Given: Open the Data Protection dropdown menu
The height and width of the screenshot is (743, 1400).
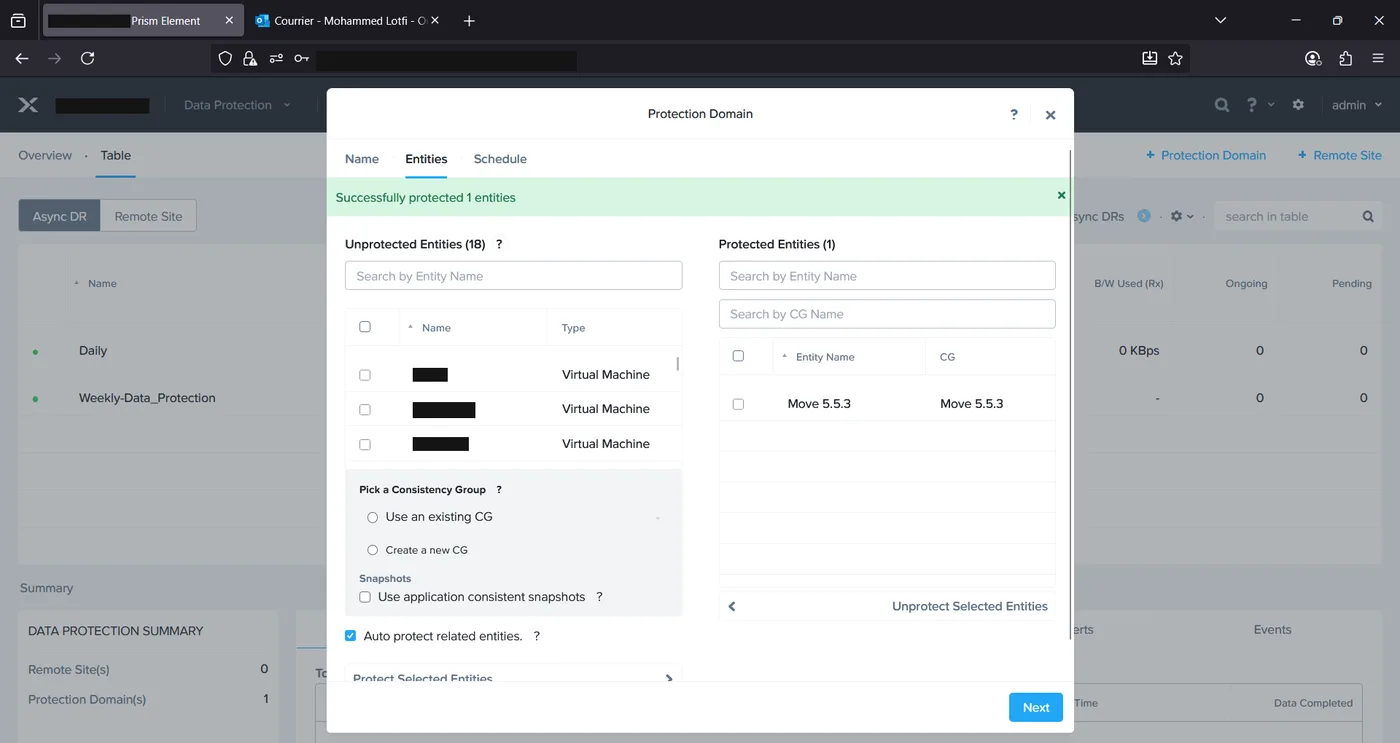Looking at the screenshot, I should coord(237,105).
